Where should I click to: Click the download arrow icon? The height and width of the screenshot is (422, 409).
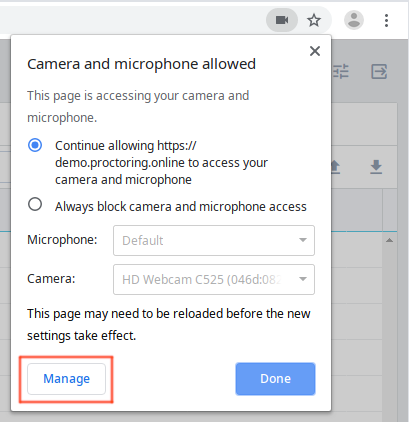coord(376,167)
